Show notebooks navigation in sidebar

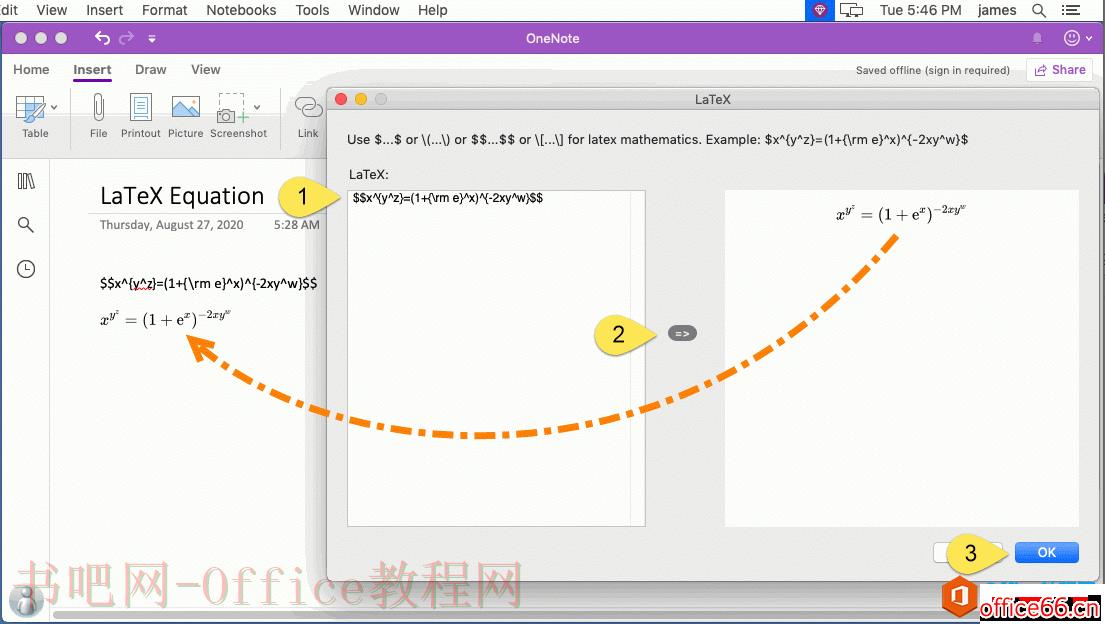click(x=26, y=181)
